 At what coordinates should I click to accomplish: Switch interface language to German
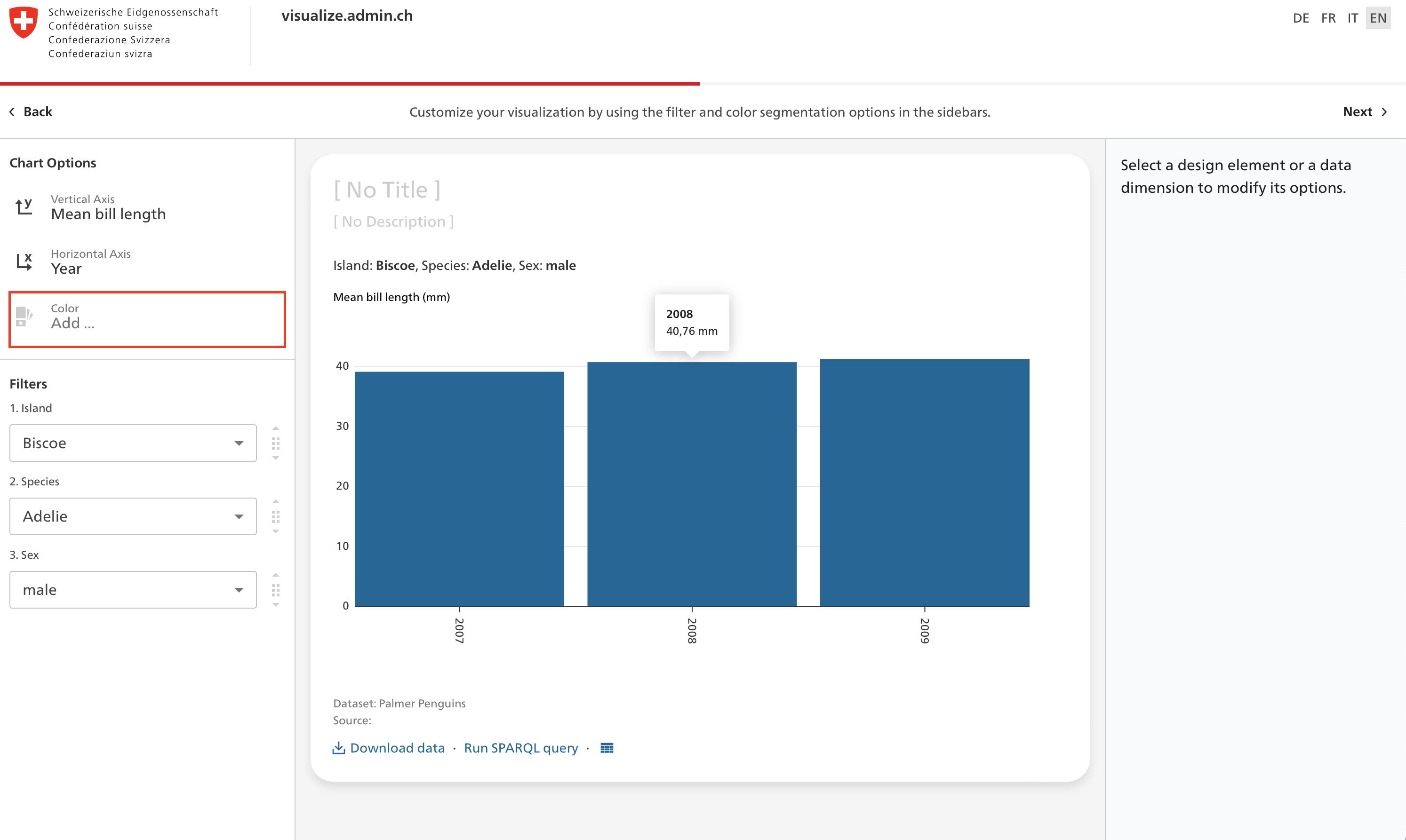pos(1301,17)
